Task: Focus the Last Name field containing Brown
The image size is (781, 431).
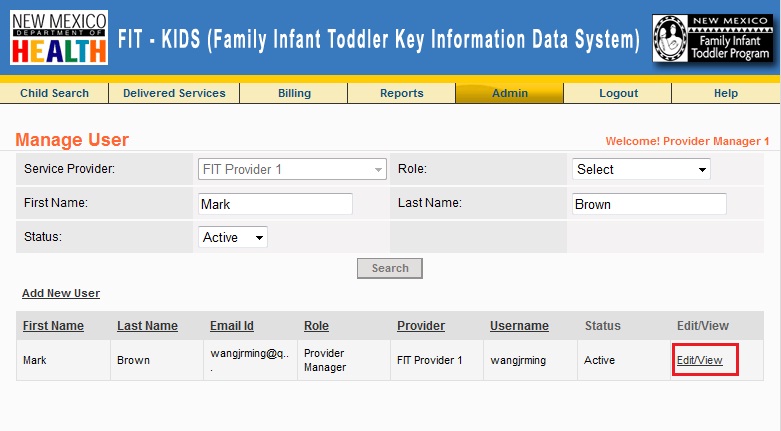Action: [x=649, y=204]
